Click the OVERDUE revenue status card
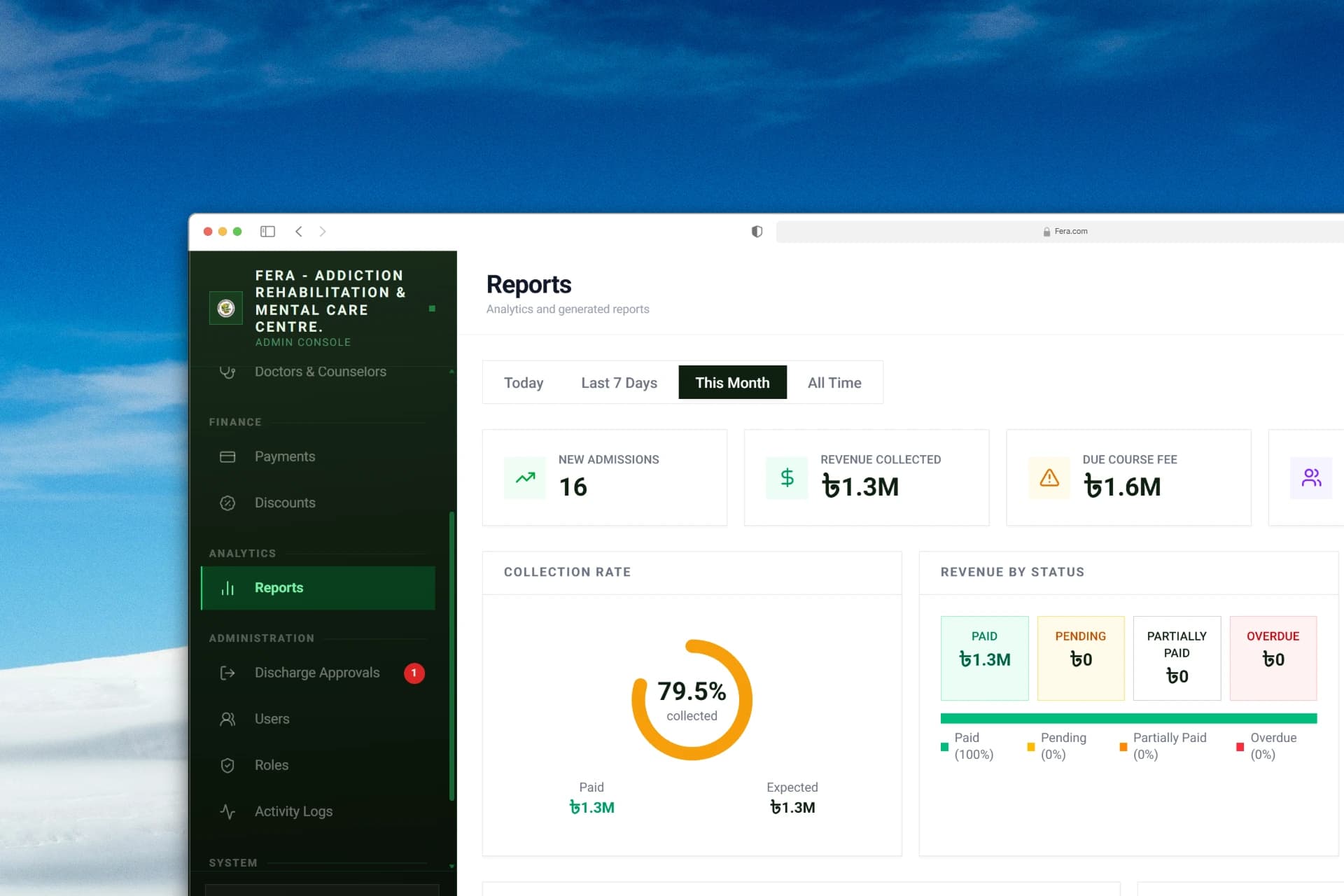The image size is (1344, 896). (1273, 658)
